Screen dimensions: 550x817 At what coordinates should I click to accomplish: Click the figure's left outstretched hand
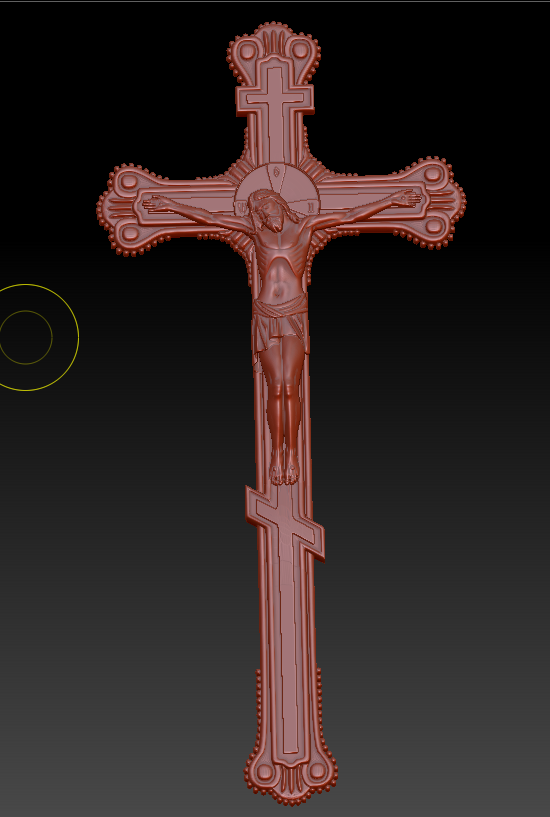point(156,203)
